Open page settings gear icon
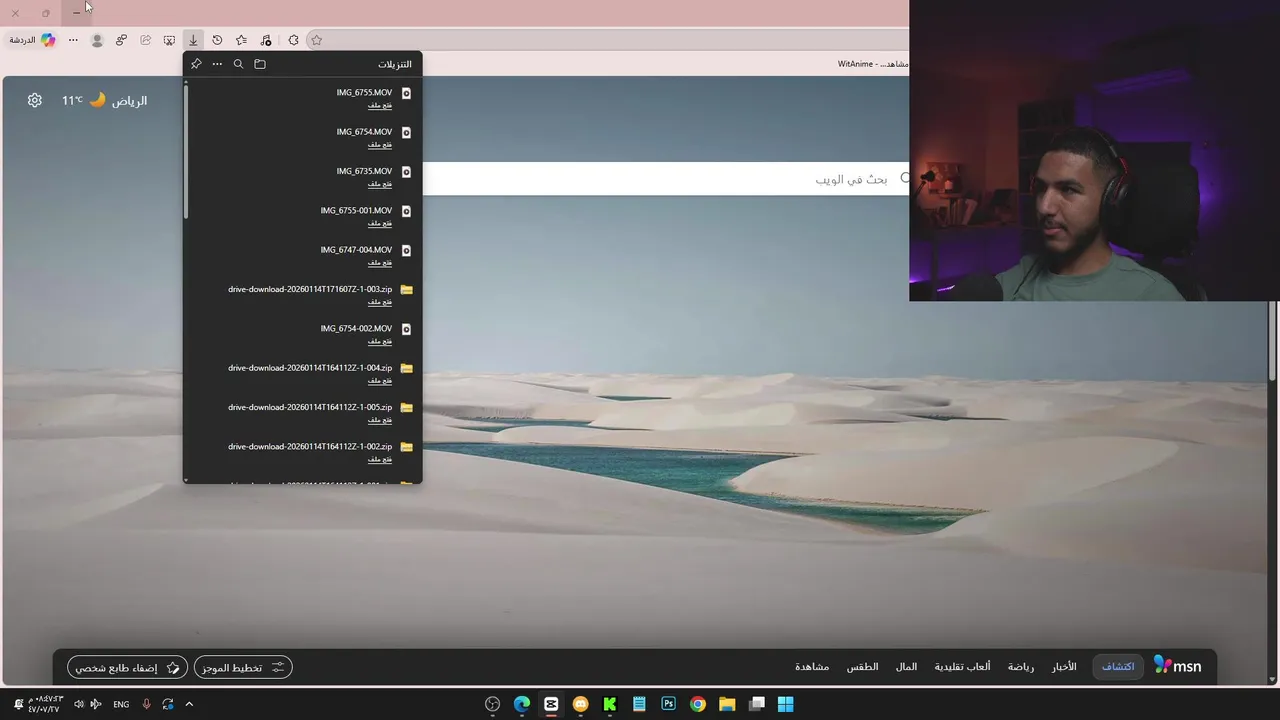 click(35, 100)
